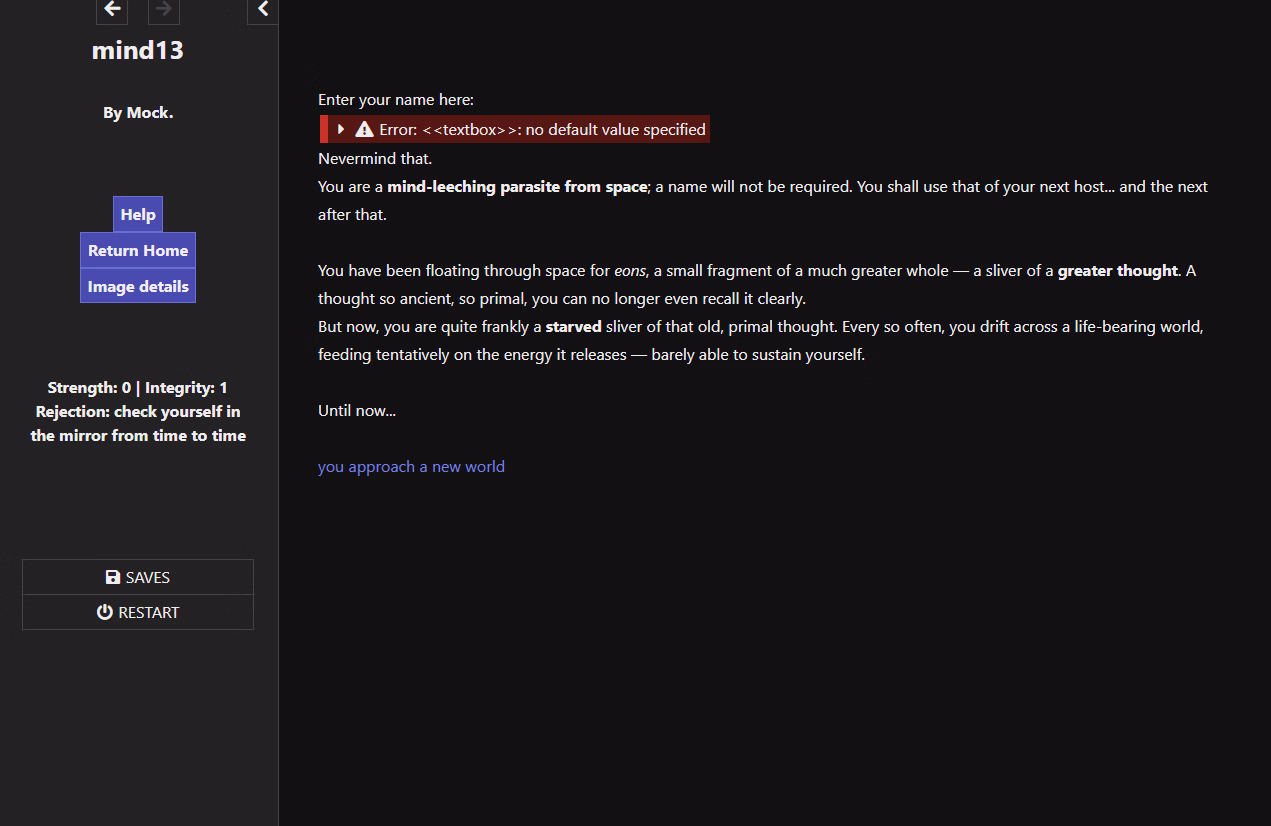The image size is (1271, 826).
Task: Open the Help menu item
Action: point(138,215)
